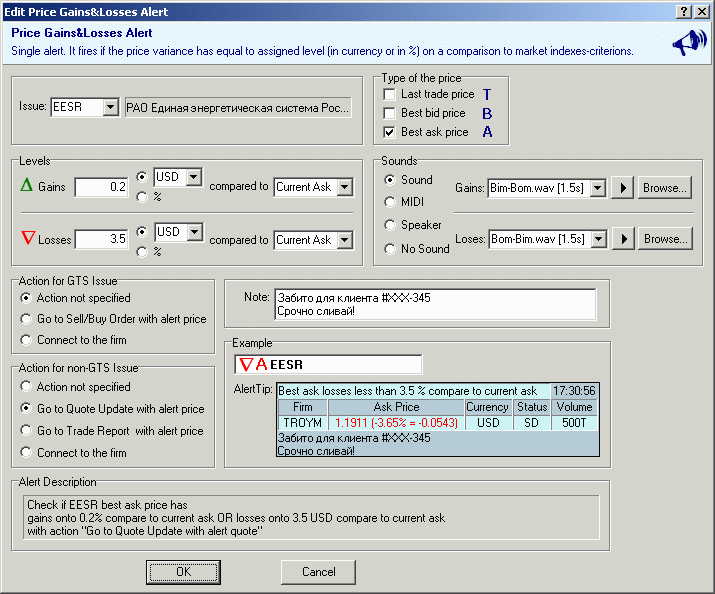Uncheck Best ask price checkbox
Image resolution: width=715 pixels, height=594 pixels.
[390, 132]
